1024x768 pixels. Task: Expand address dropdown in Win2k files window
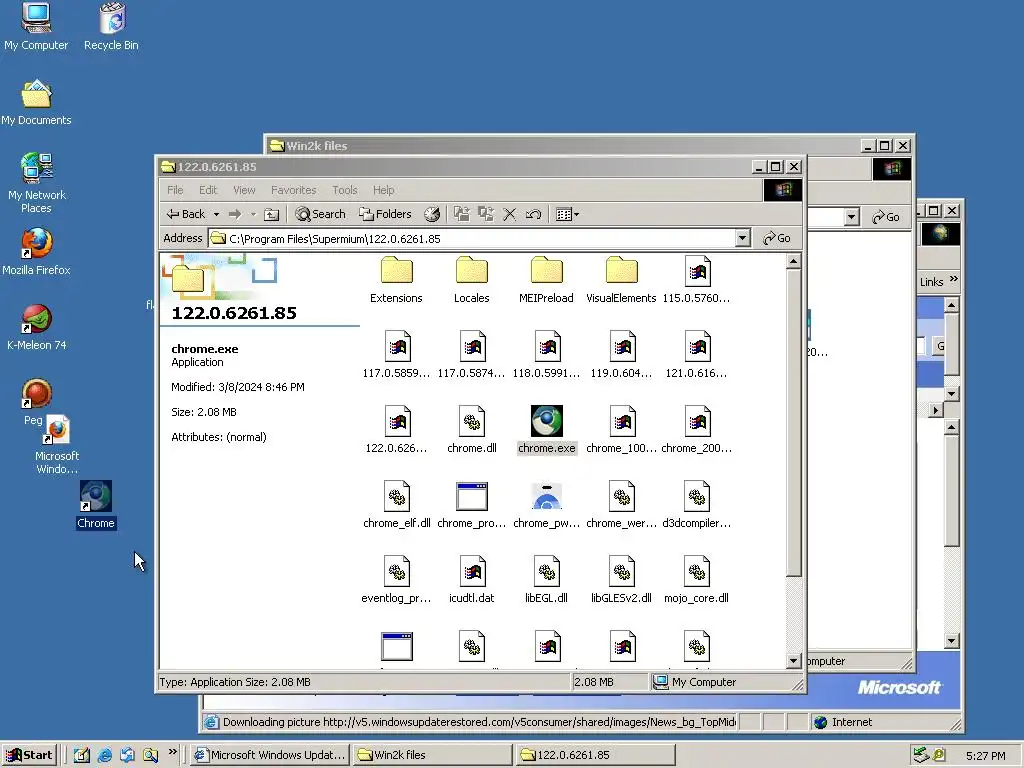click(852, 217)
